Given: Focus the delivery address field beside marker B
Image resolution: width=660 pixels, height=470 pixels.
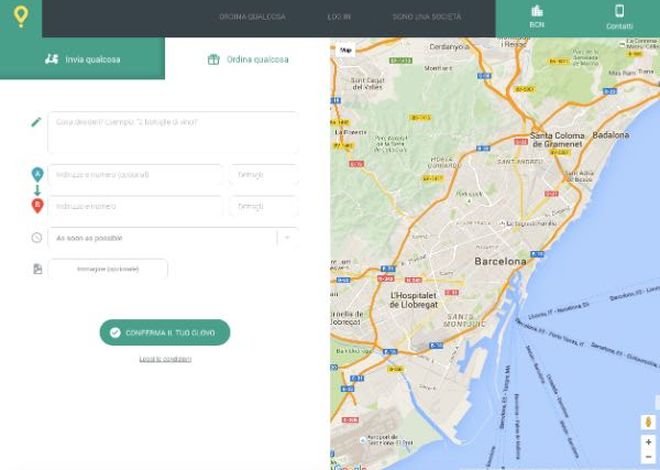Looking at the screenshot, I should [x=135, y=206].
